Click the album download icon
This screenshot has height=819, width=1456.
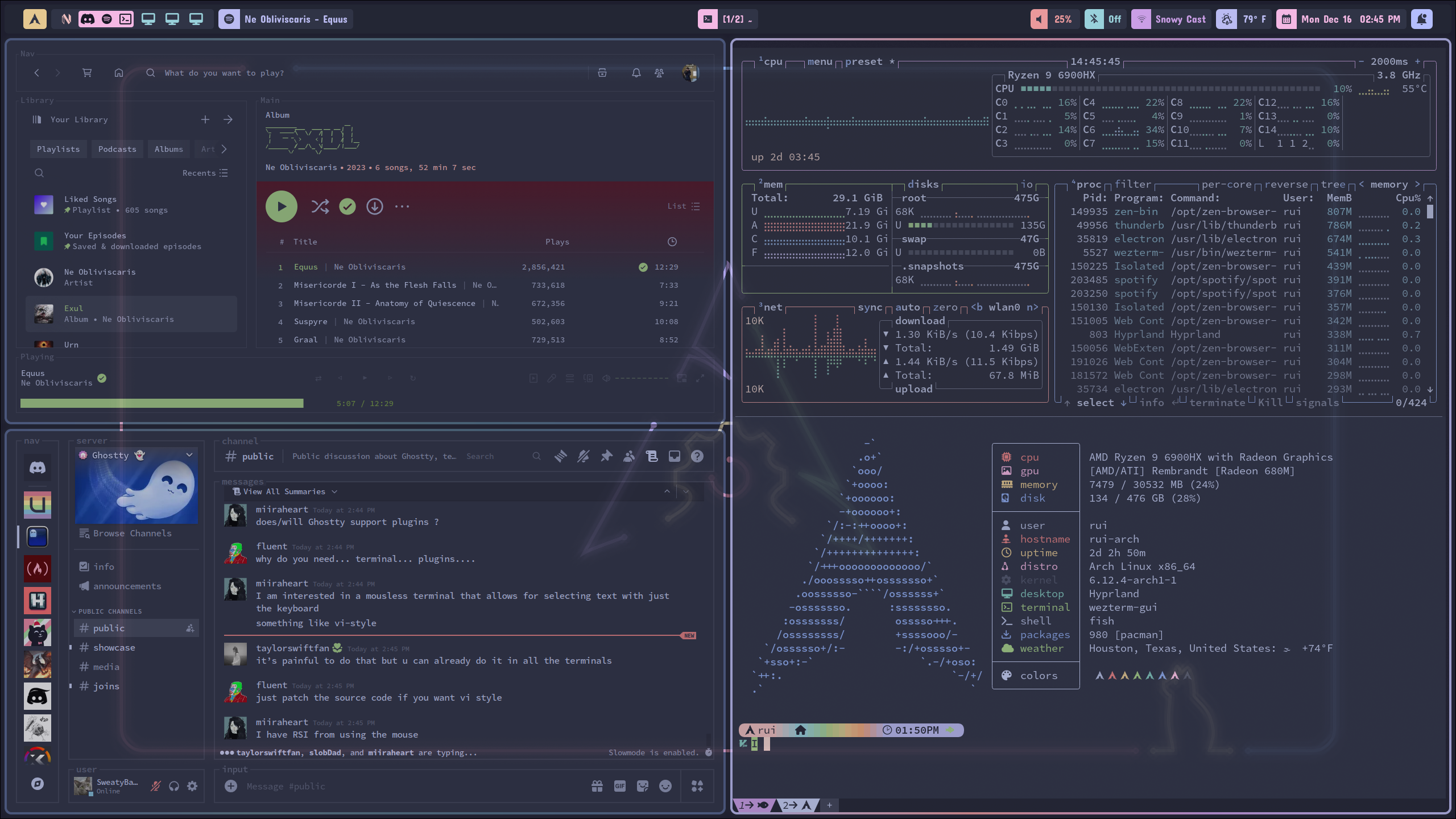tap(375, 206)
